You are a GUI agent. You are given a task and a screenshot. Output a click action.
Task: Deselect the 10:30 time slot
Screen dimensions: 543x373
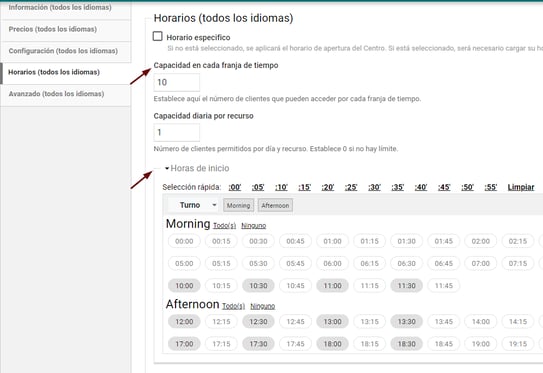click(258, 286)
